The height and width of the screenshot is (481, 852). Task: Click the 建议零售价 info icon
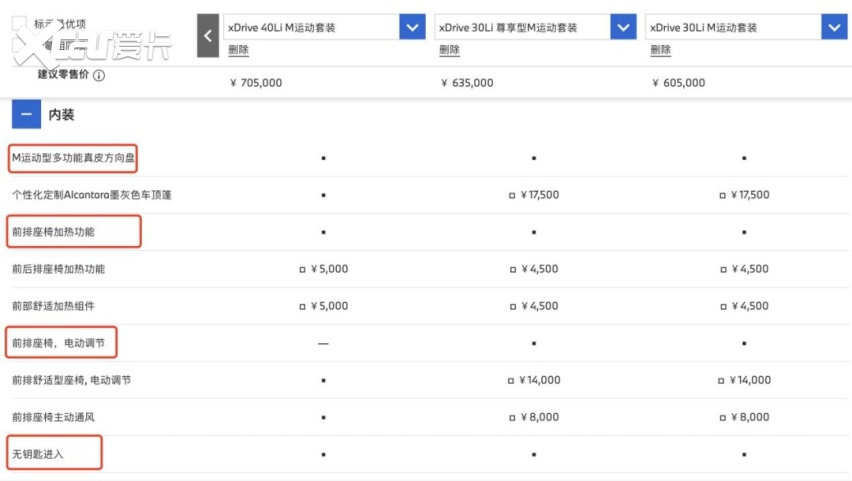pyautogui.click(x=98, y=76)
